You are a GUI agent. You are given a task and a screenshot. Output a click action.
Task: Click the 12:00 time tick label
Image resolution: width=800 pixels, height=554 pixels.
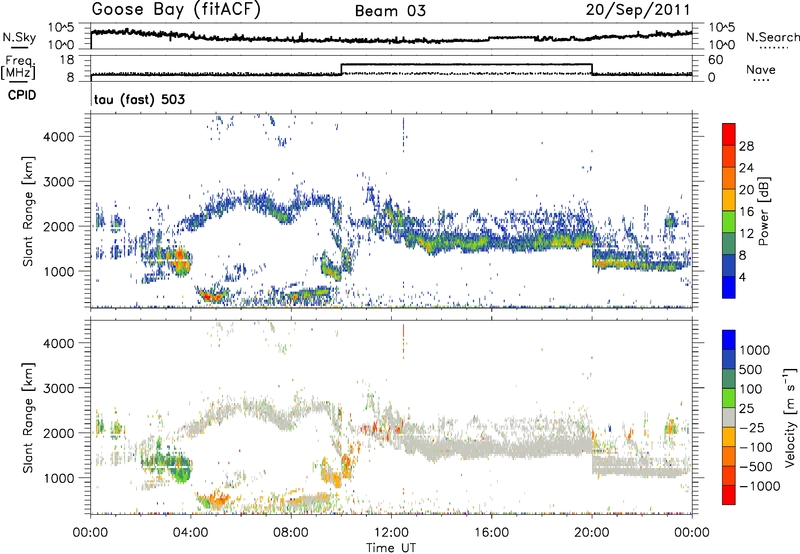391,533
